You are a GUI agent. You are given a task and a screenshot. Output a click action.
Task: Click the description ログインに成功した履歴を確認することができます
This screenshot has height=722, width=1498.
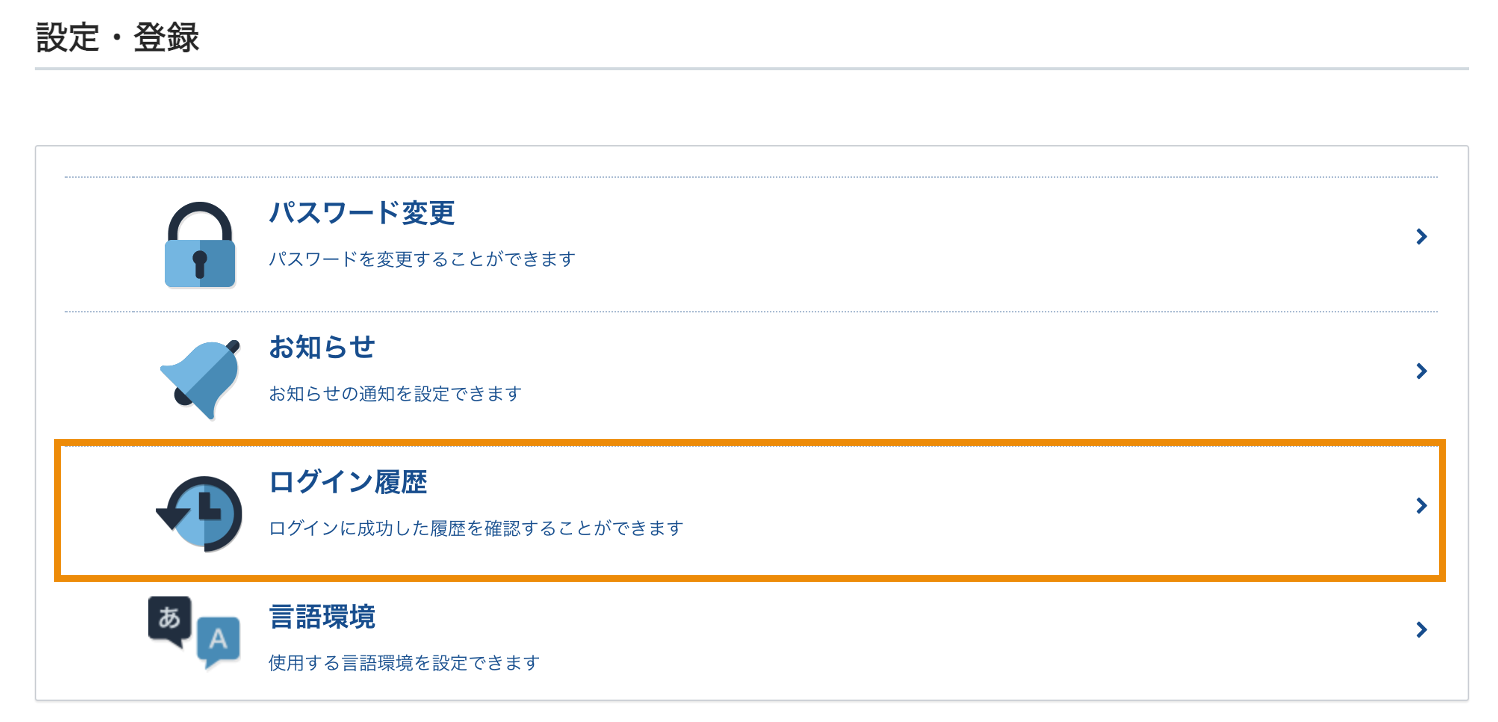click(476, 528)
